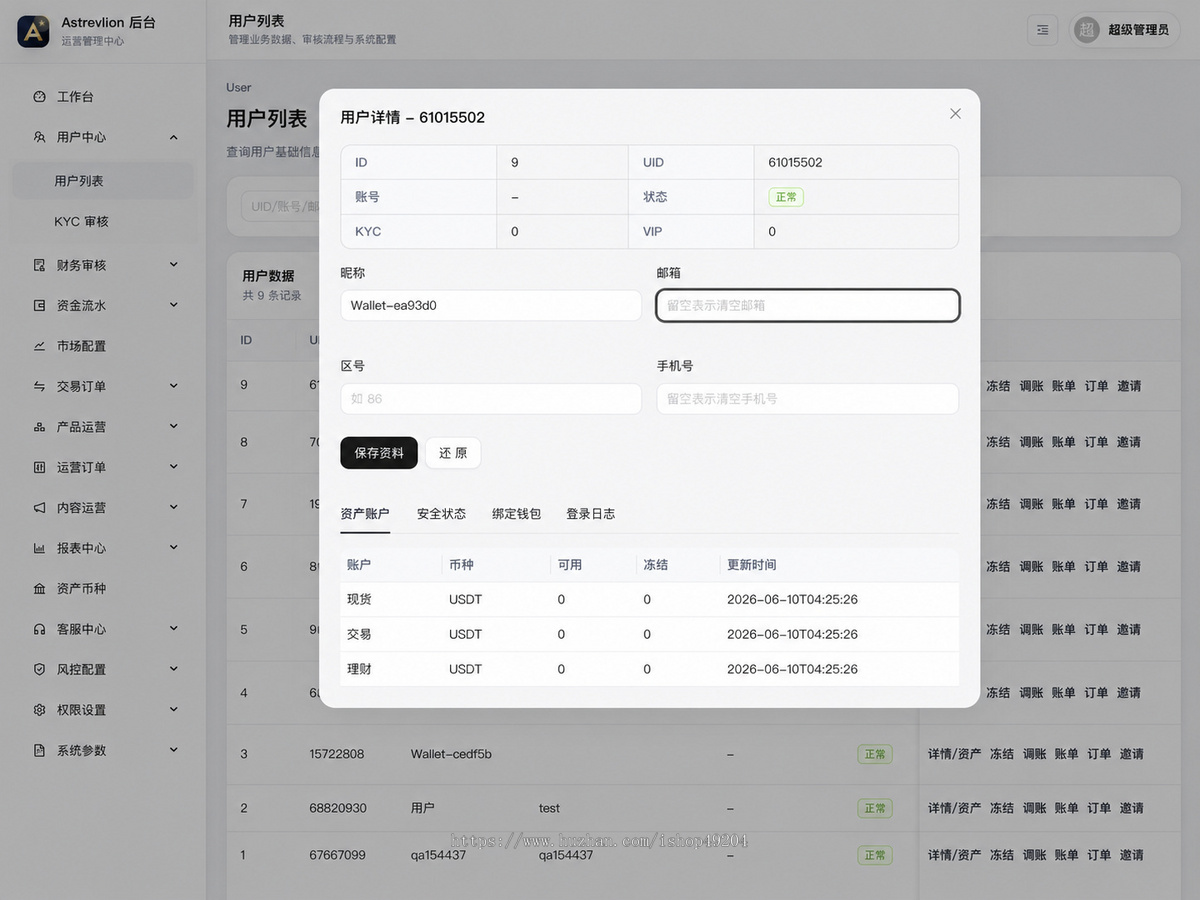
Task: Expand the 运营订单 chevron
Action: (x=173, y=467)
